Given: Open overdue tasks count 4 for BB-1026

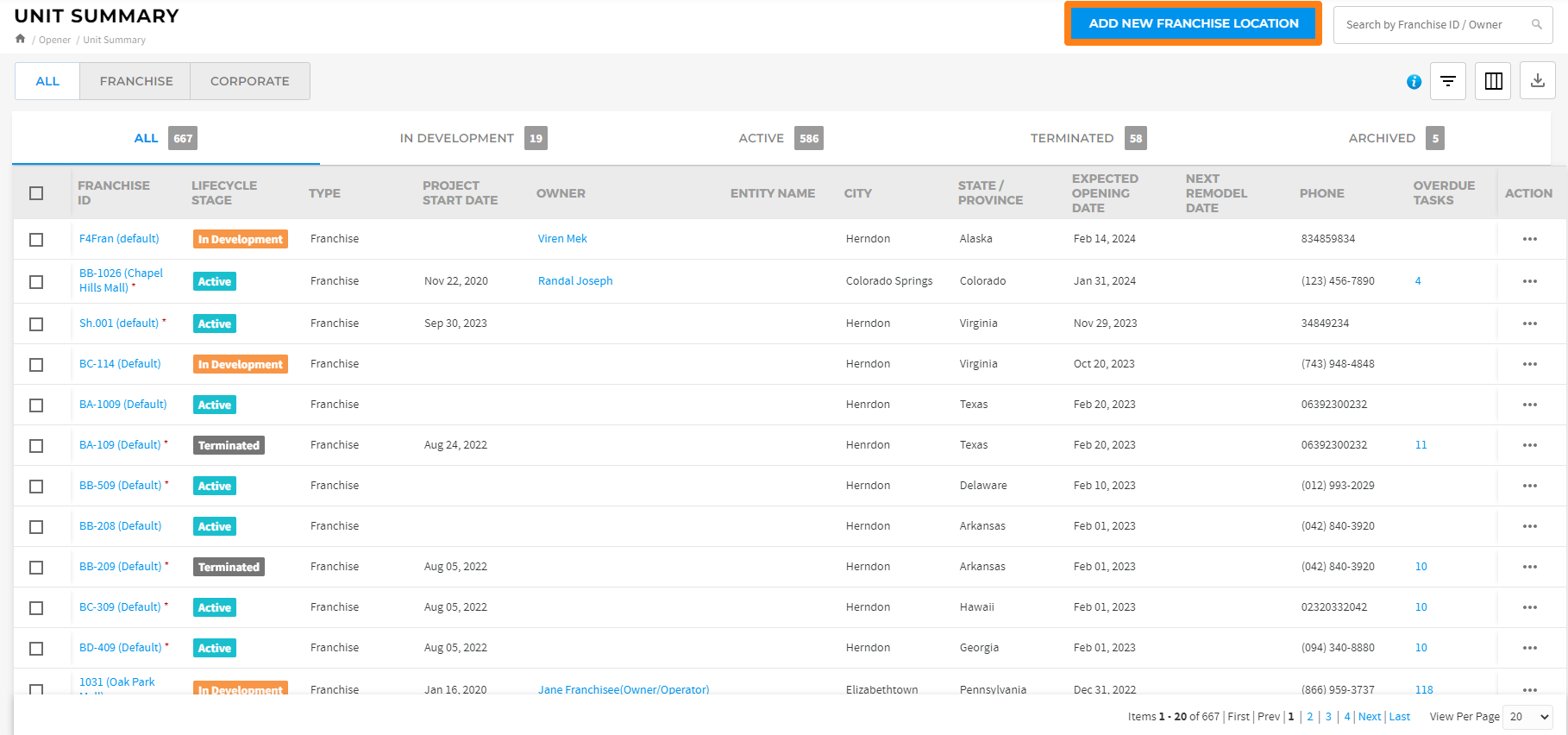Looking at the screenshot, I should [x=1418, y=281].
